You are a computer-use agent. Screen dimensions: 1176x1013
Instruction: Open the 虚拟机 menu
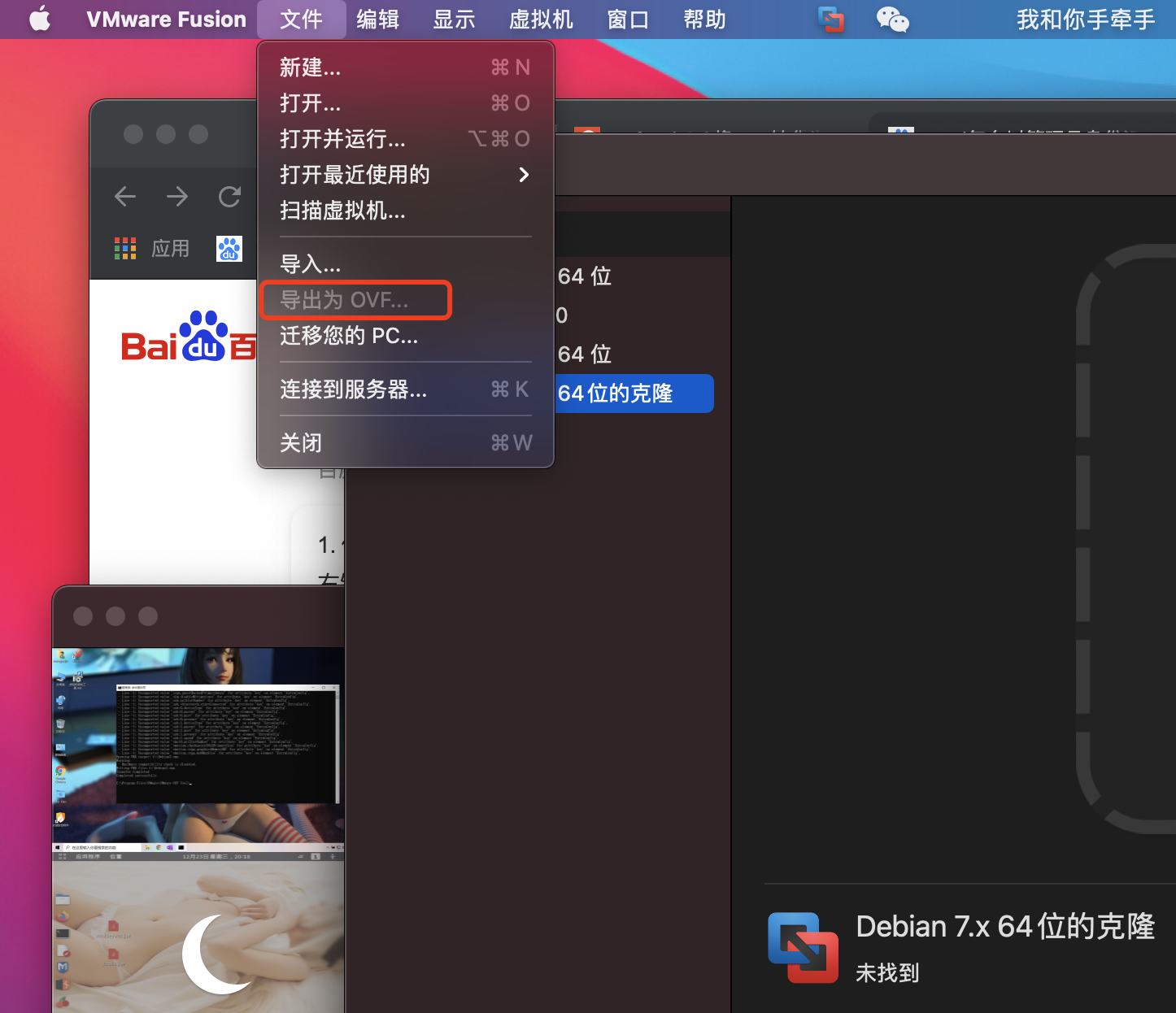click(x=539, y=19)
